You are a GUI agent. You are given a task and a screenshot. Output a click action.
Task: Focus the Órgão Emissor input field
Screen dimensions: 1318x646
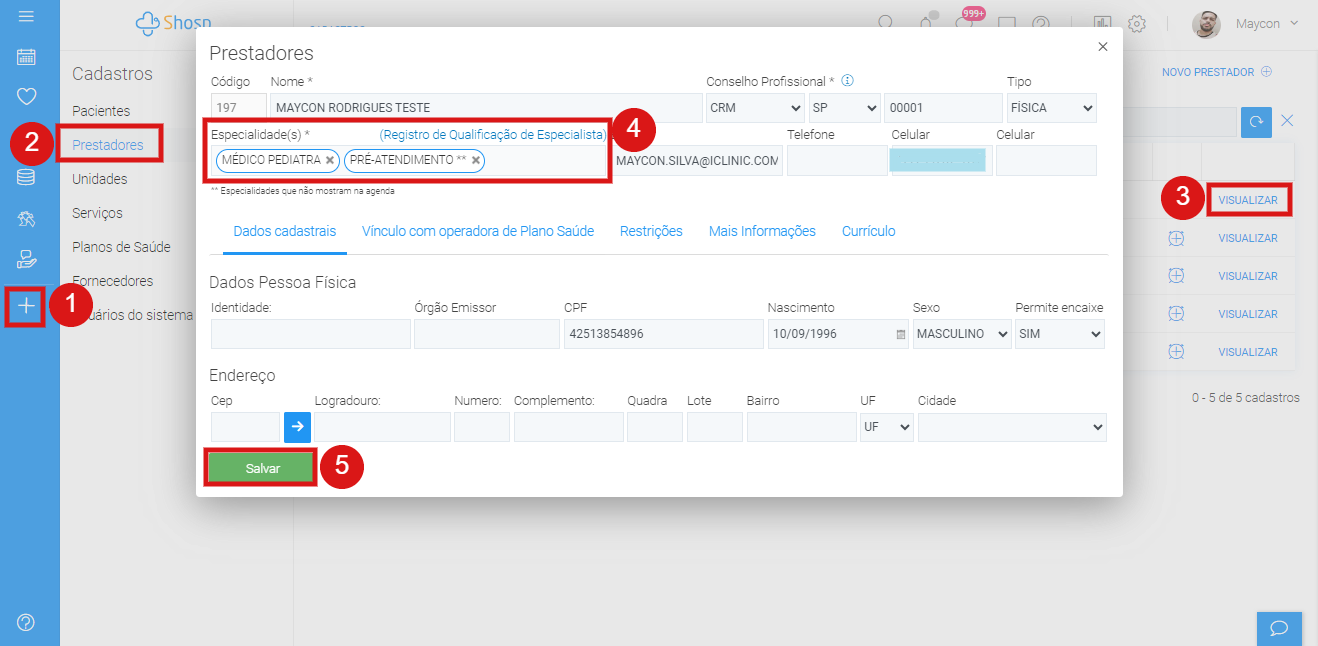[x=487, y=334]
